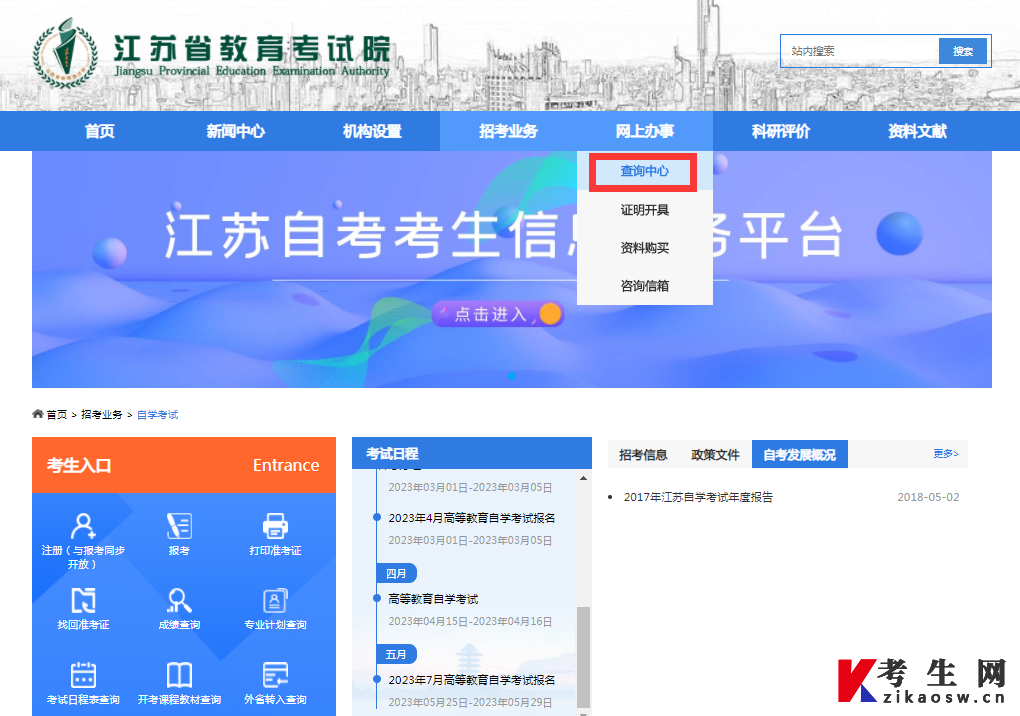Click the exam schedule scroll-up arrow
1020x716 pixels.
tap(584, 478)
